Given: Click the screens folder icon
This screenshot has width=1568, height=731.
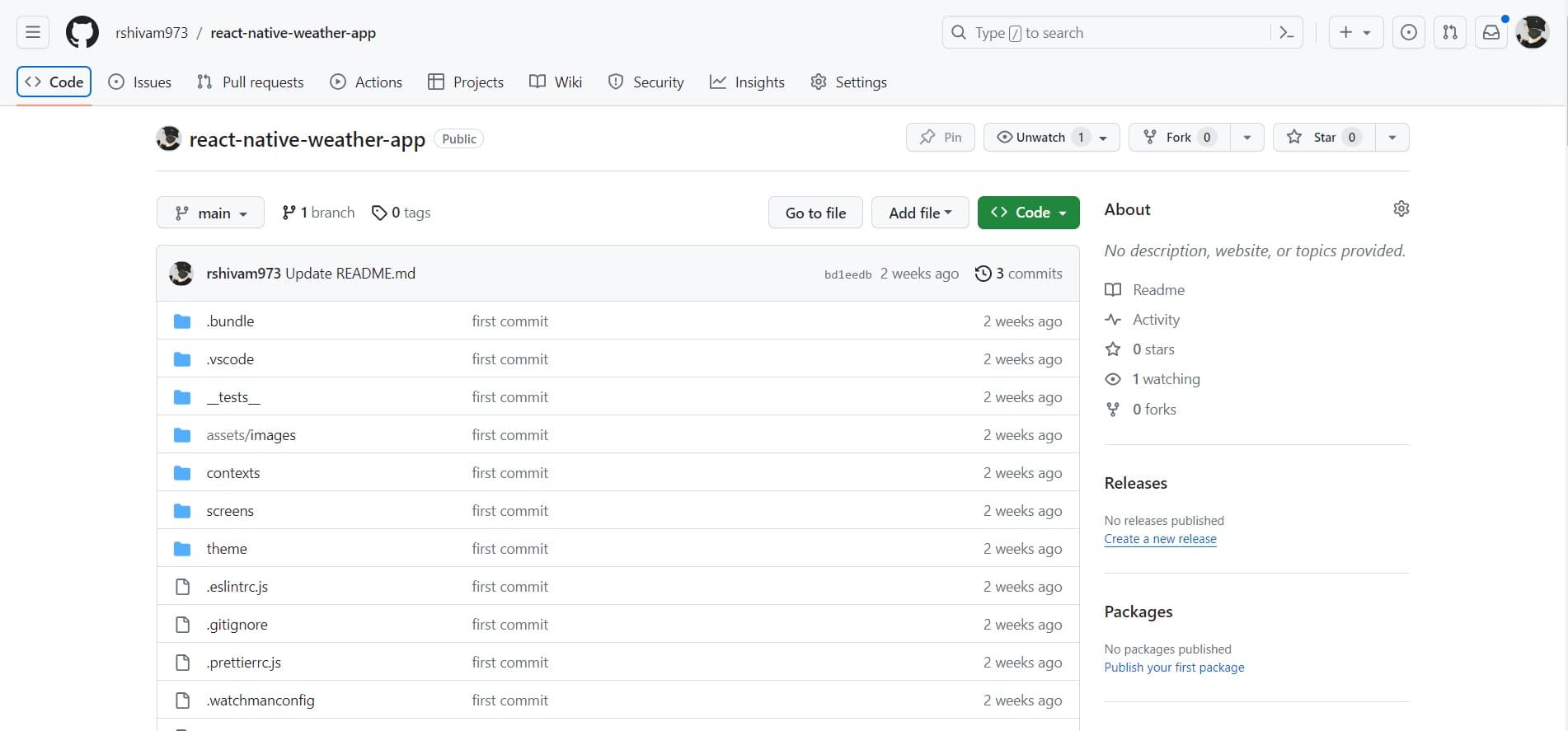Looking at the screenshot, I should [182, 511].
